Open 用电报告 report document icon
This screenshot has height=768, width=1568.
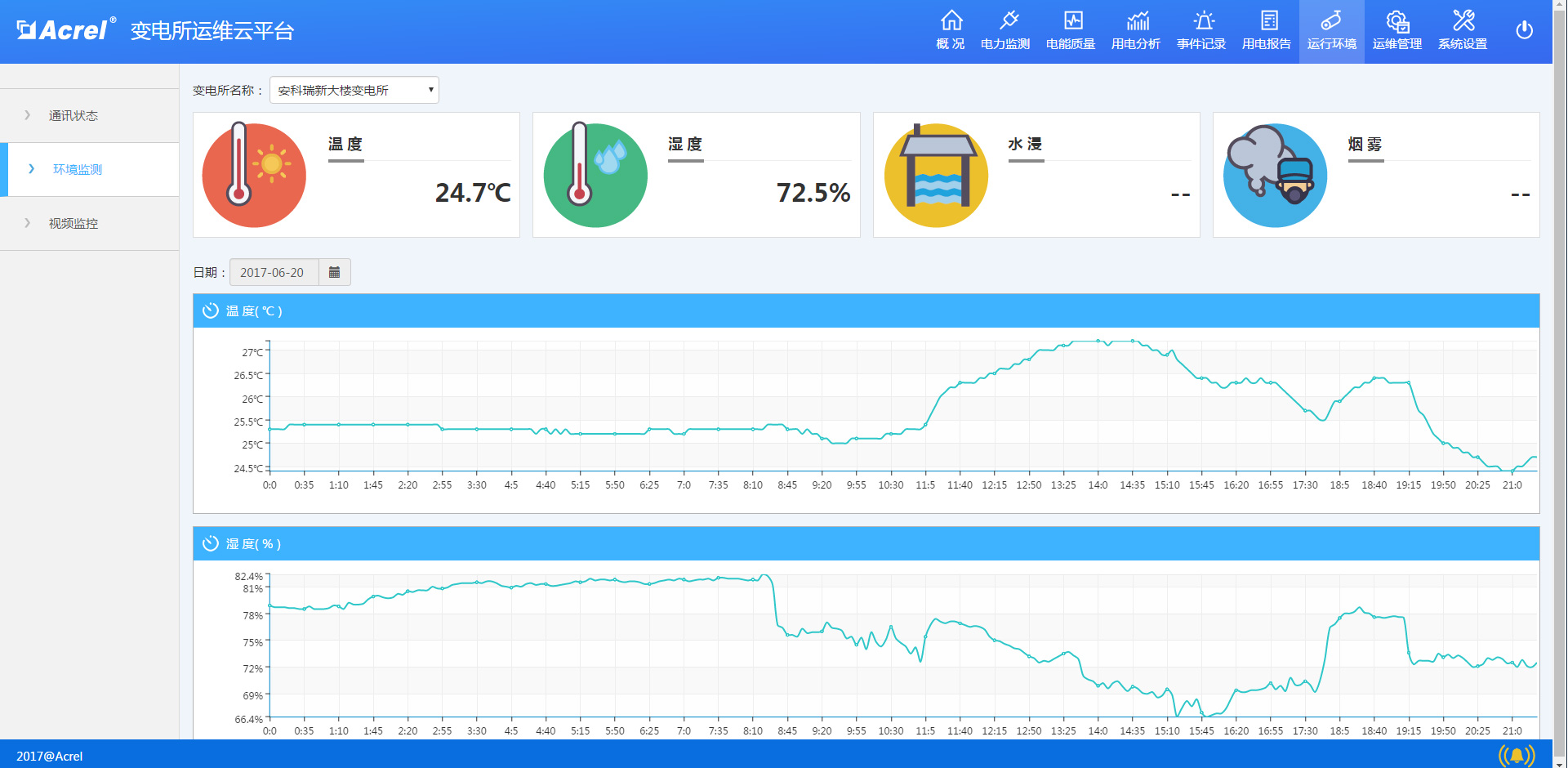1269,20
